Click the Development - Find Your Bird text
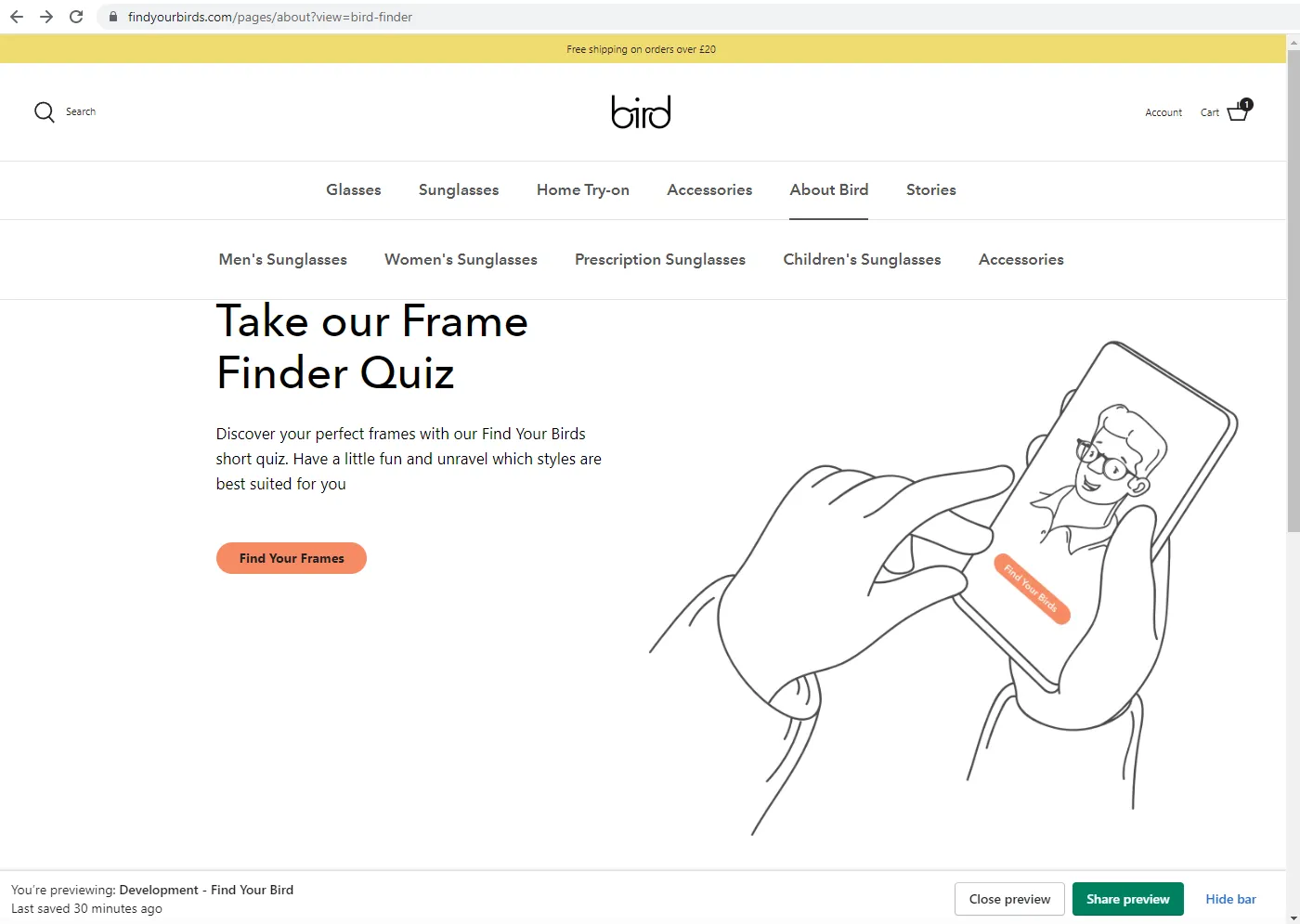Screen dimensions: 1300x924 pyautogui.click(x=206, y=890)
